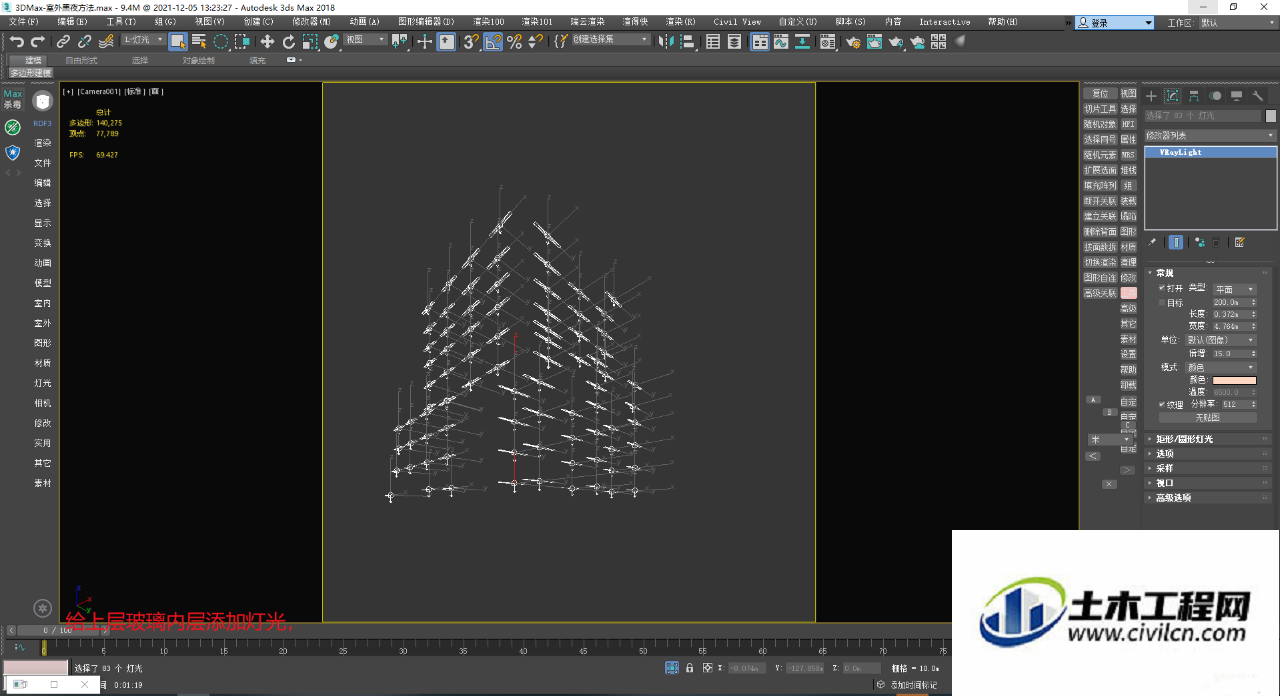Choose the circular selection region tool
The image size is (1280, 696).
click(220, 41)
